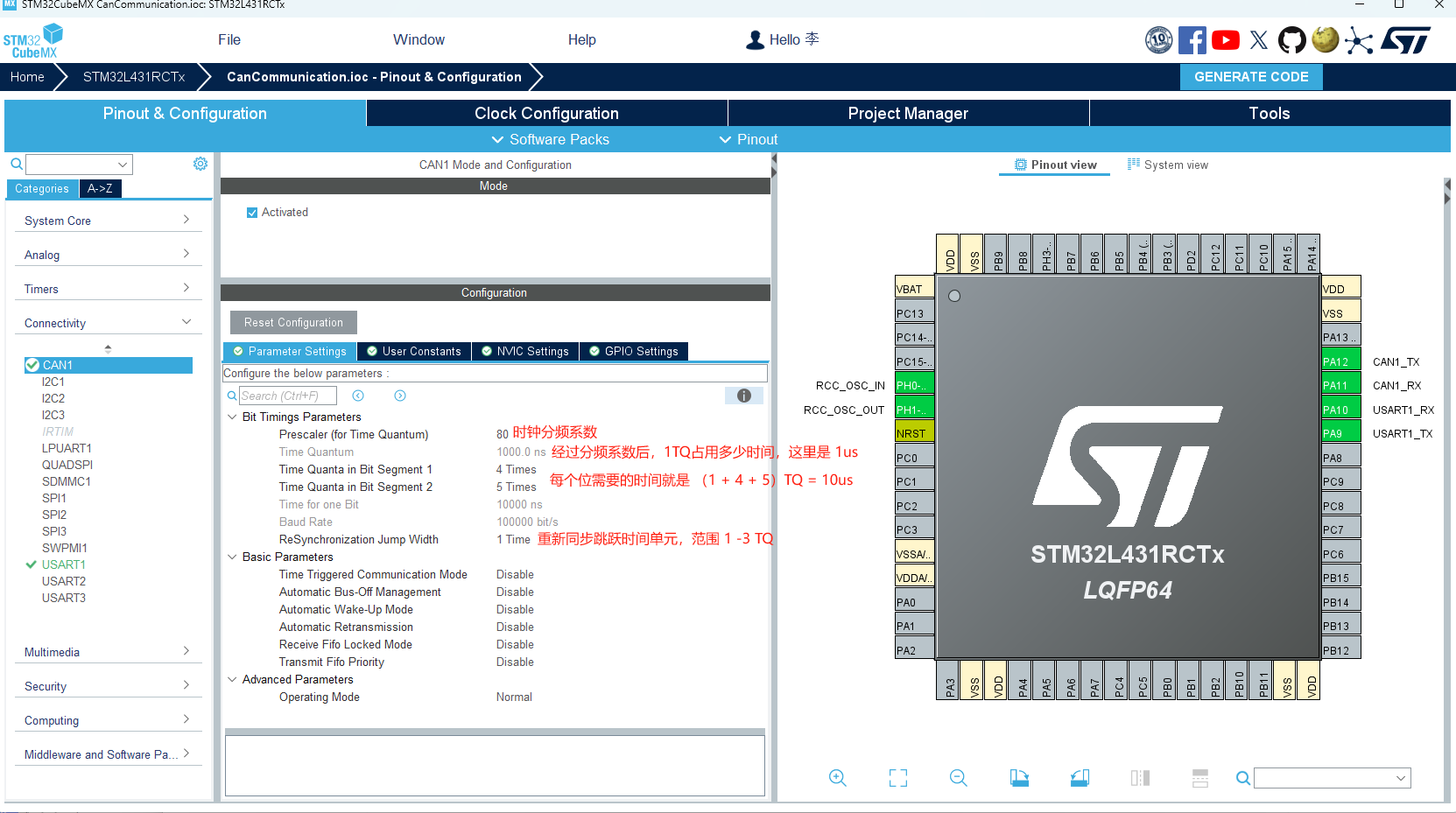Open the GitHub icon link

coord(1291,39)
